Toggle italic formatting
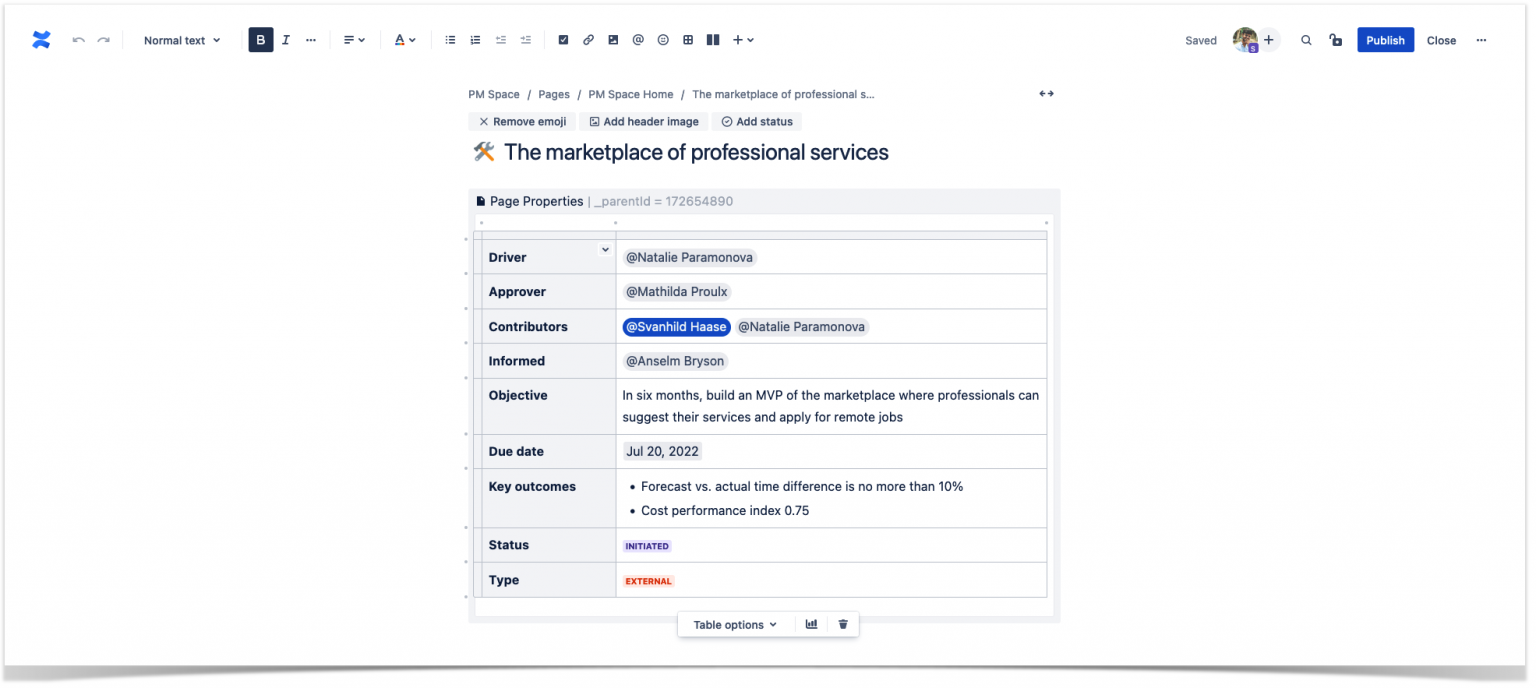The width and height of the screenshot is (1536, 688). coord(285,39)
